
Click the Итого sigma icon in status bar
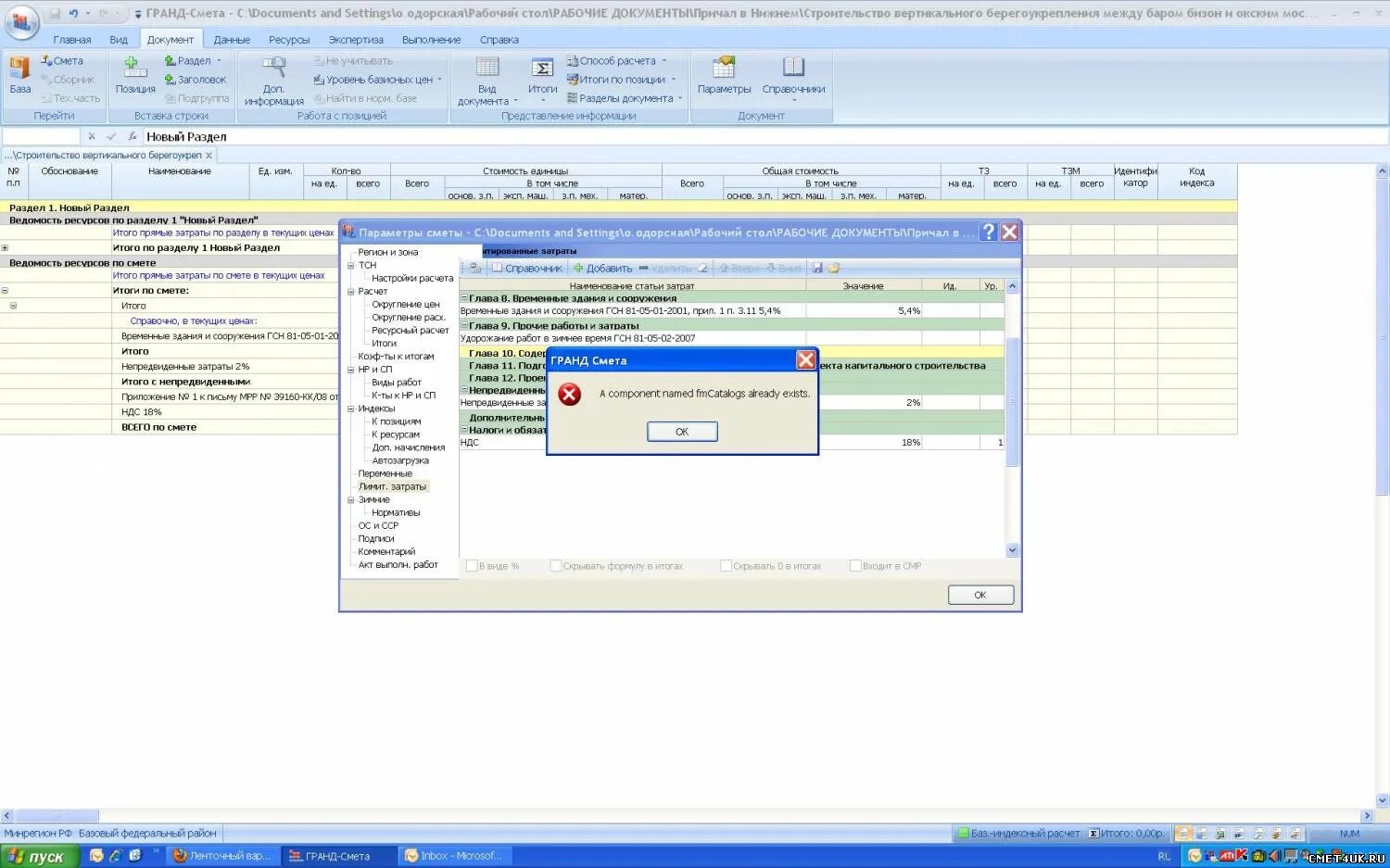[x=1094, y=834]
